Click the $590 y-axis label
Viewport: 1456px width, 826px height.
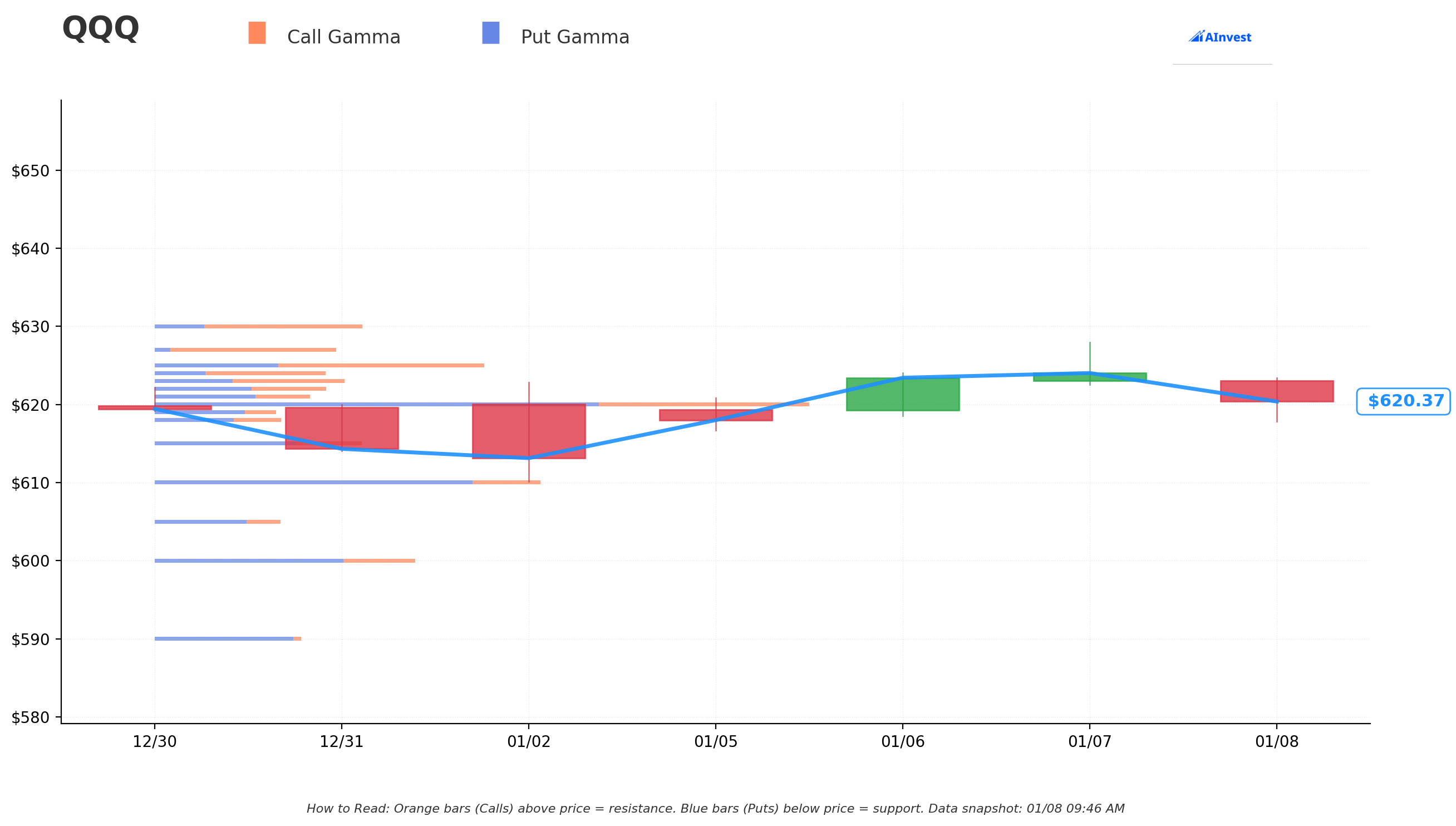pyautogui.click(x=30, y=640)
